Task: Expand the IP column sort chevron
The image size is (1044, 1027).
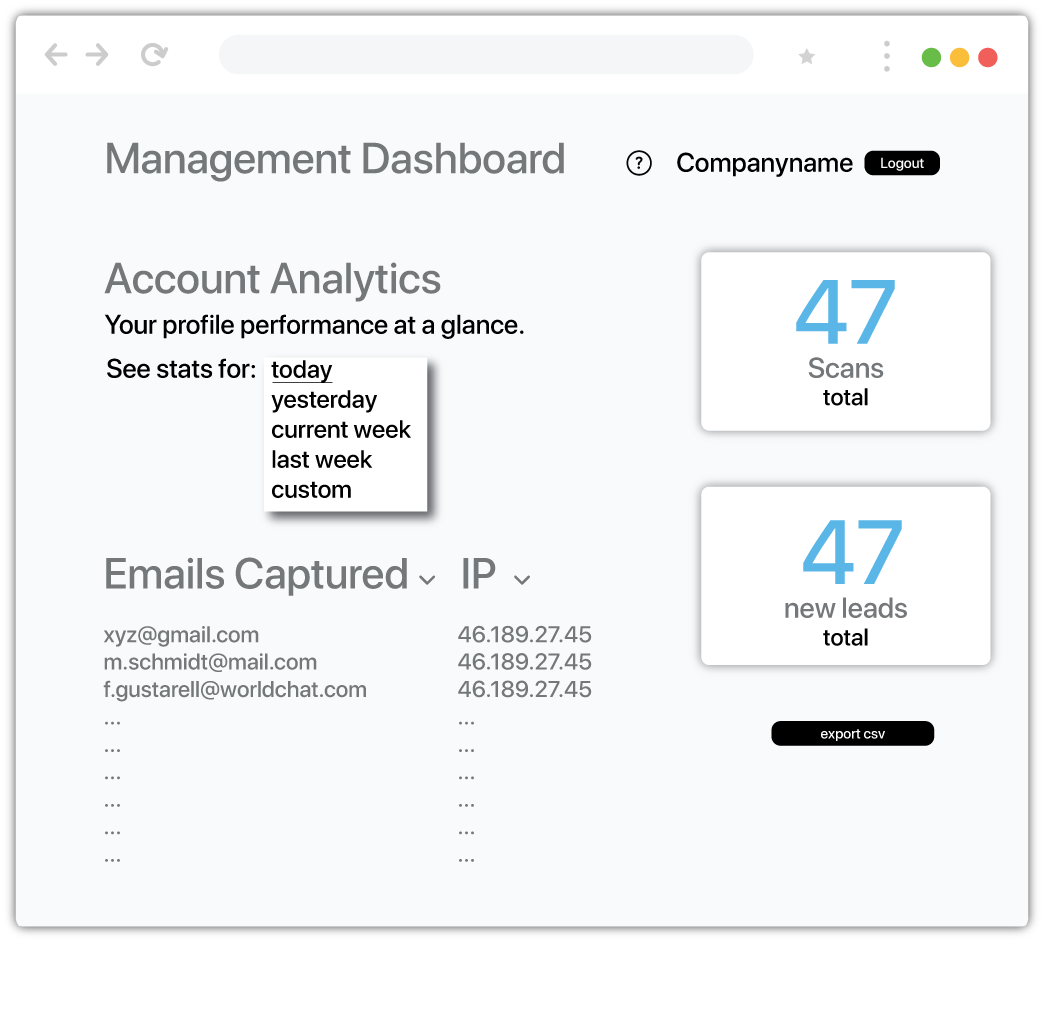Action: tap(521, 580)
